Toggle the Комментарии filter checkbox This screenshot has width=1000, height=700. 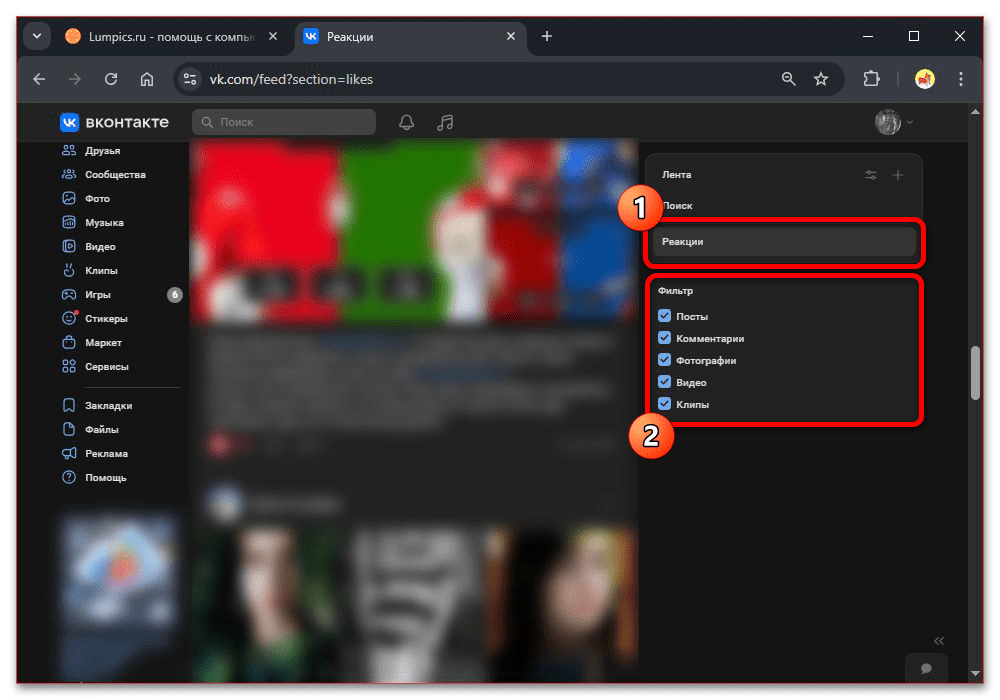665,338
